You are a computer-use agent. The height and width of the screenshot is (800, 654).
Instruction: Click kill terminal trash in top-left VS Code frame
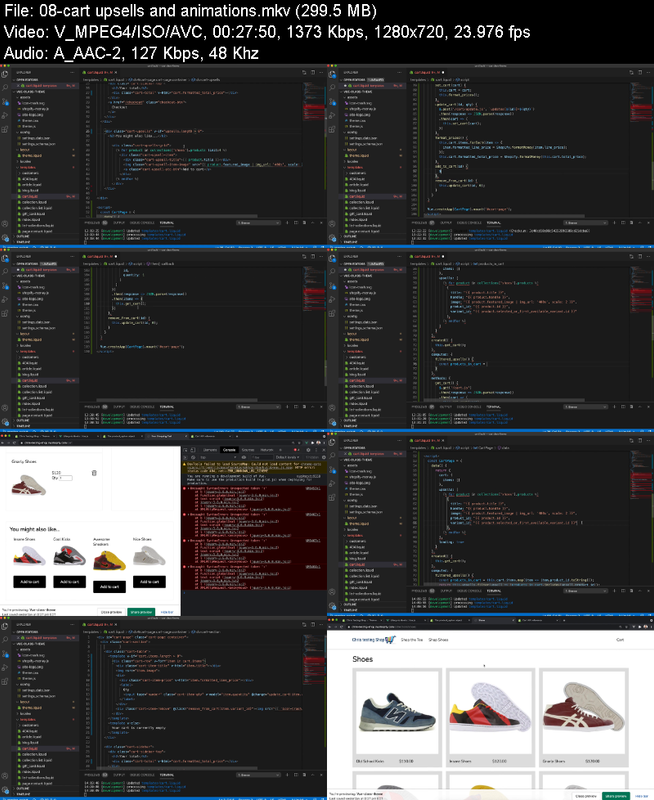click(x=305, y=223)
